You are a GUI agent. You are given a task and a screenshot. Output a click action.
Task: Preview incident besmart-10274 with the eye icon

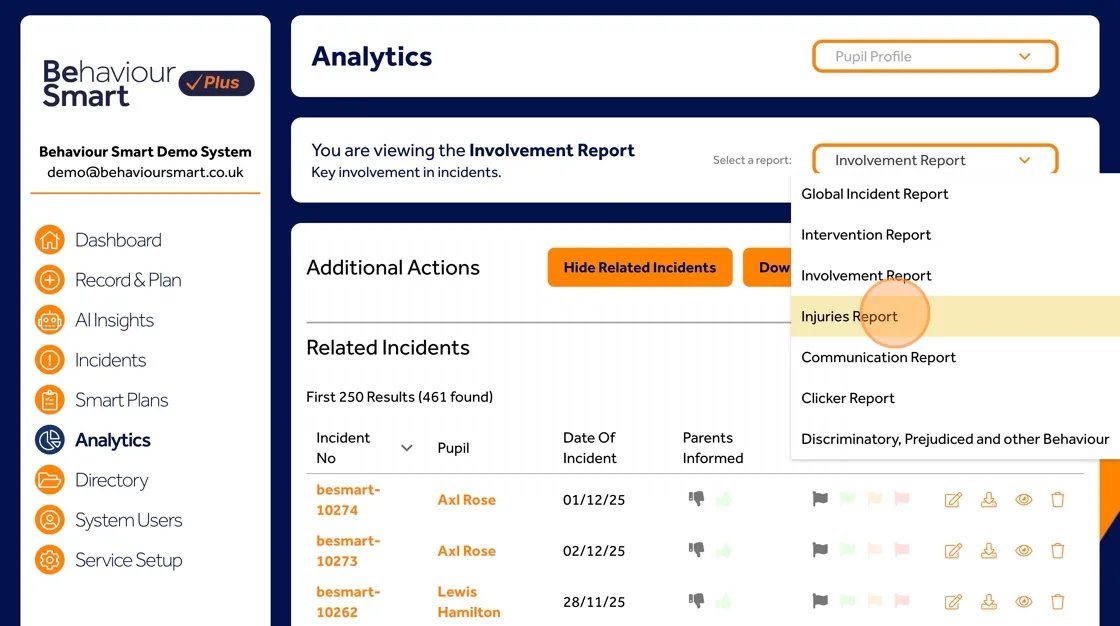click(x=1023, y=499)
